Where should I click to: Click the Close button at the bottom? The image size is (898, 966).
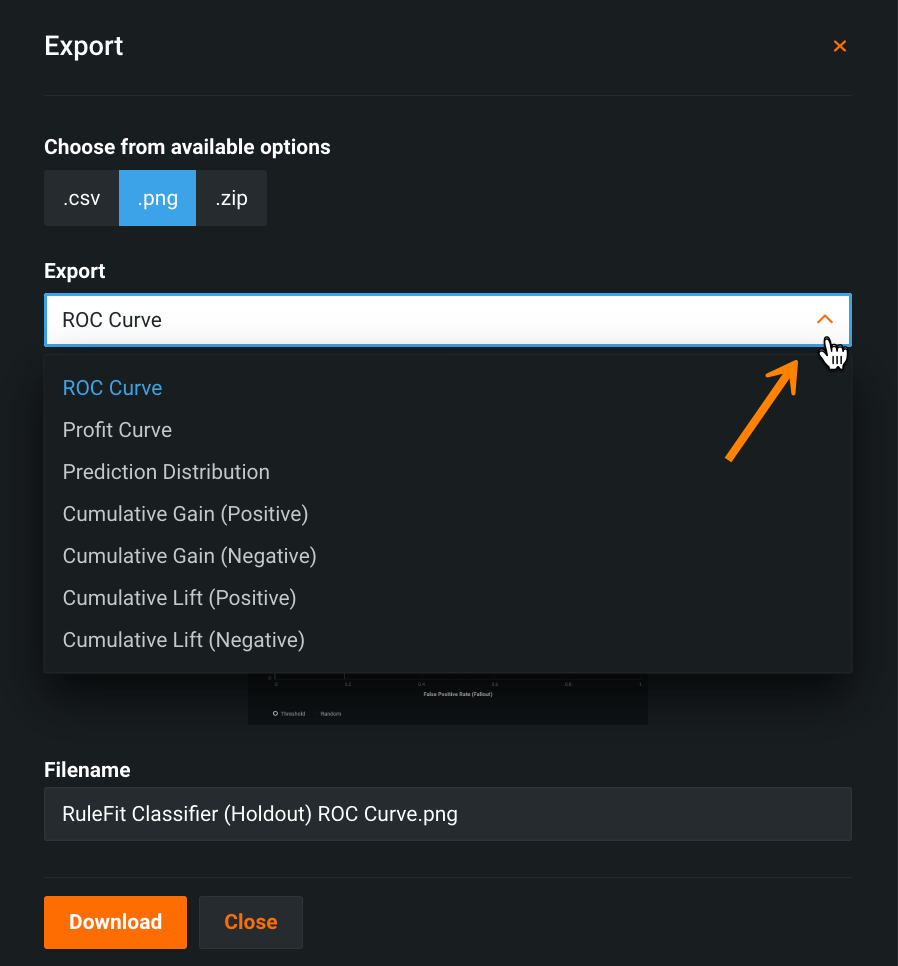250,922
